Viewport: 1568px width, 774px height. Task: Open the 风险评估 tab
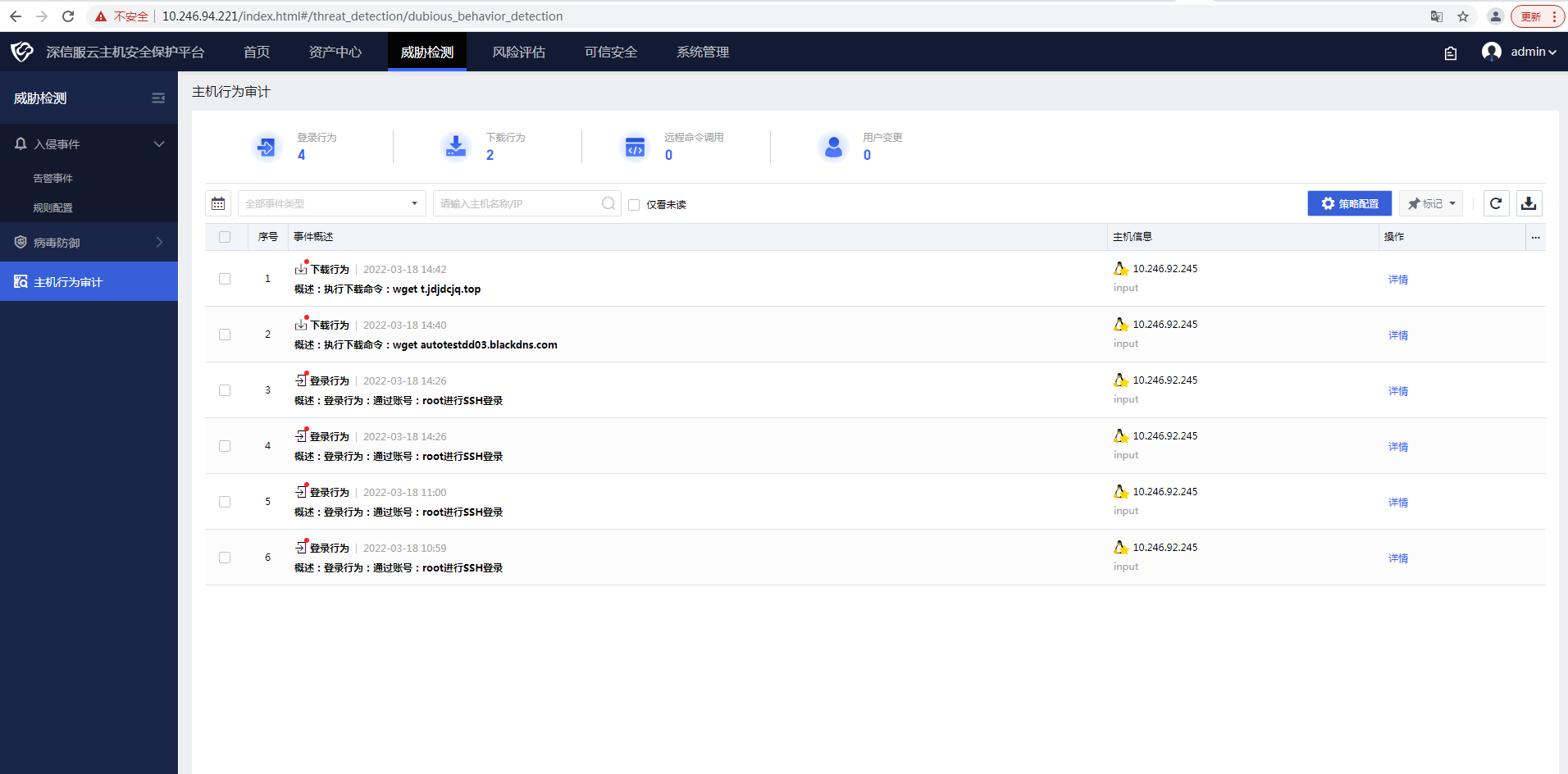519,52
